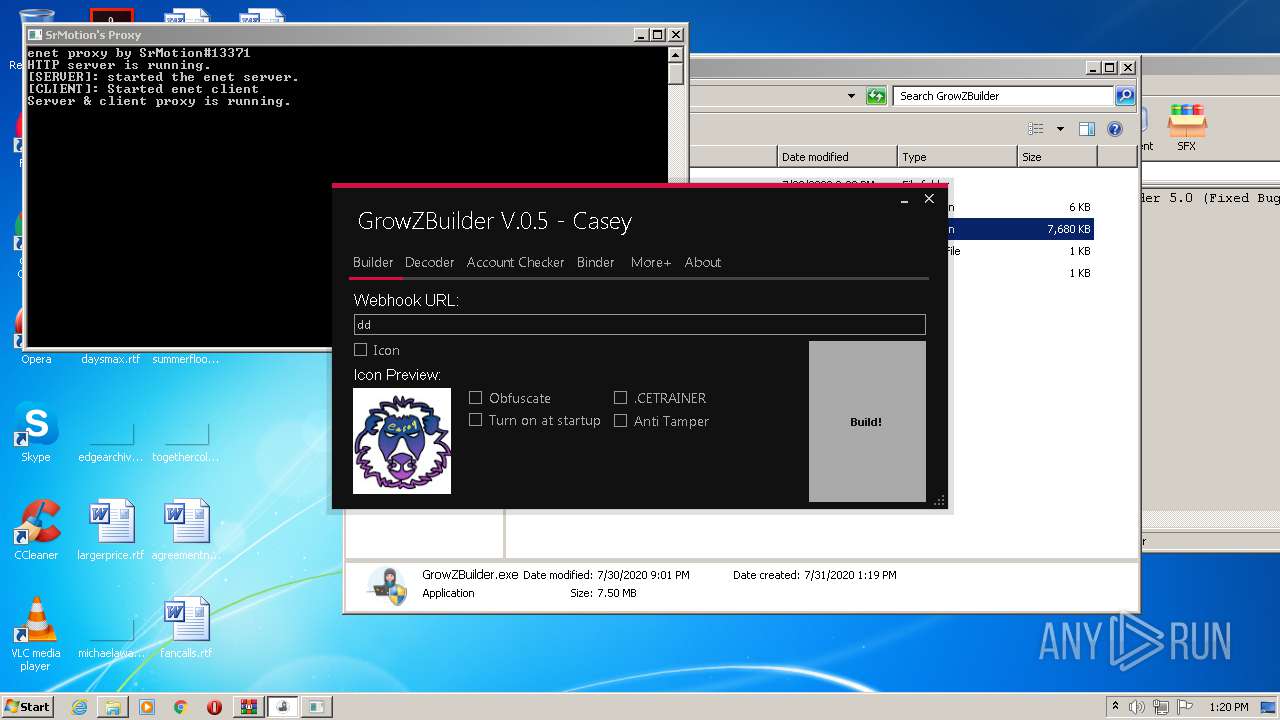Viewport: 1280px width, 720px height.
Task: Expand the Explorer view options dropdown arrow
Action: [1060, 129]
